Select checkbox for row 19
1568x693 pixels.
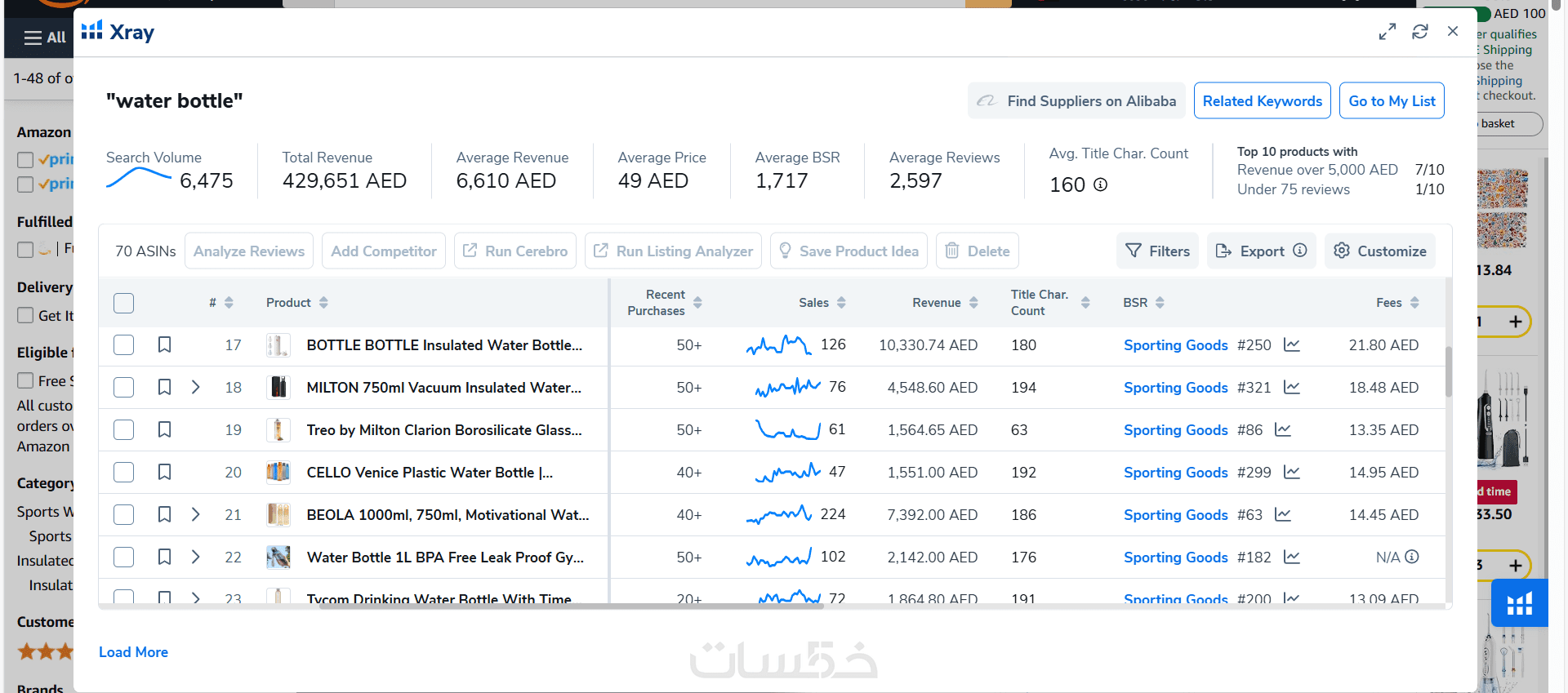pyautogui.click(x=124, y=429)
